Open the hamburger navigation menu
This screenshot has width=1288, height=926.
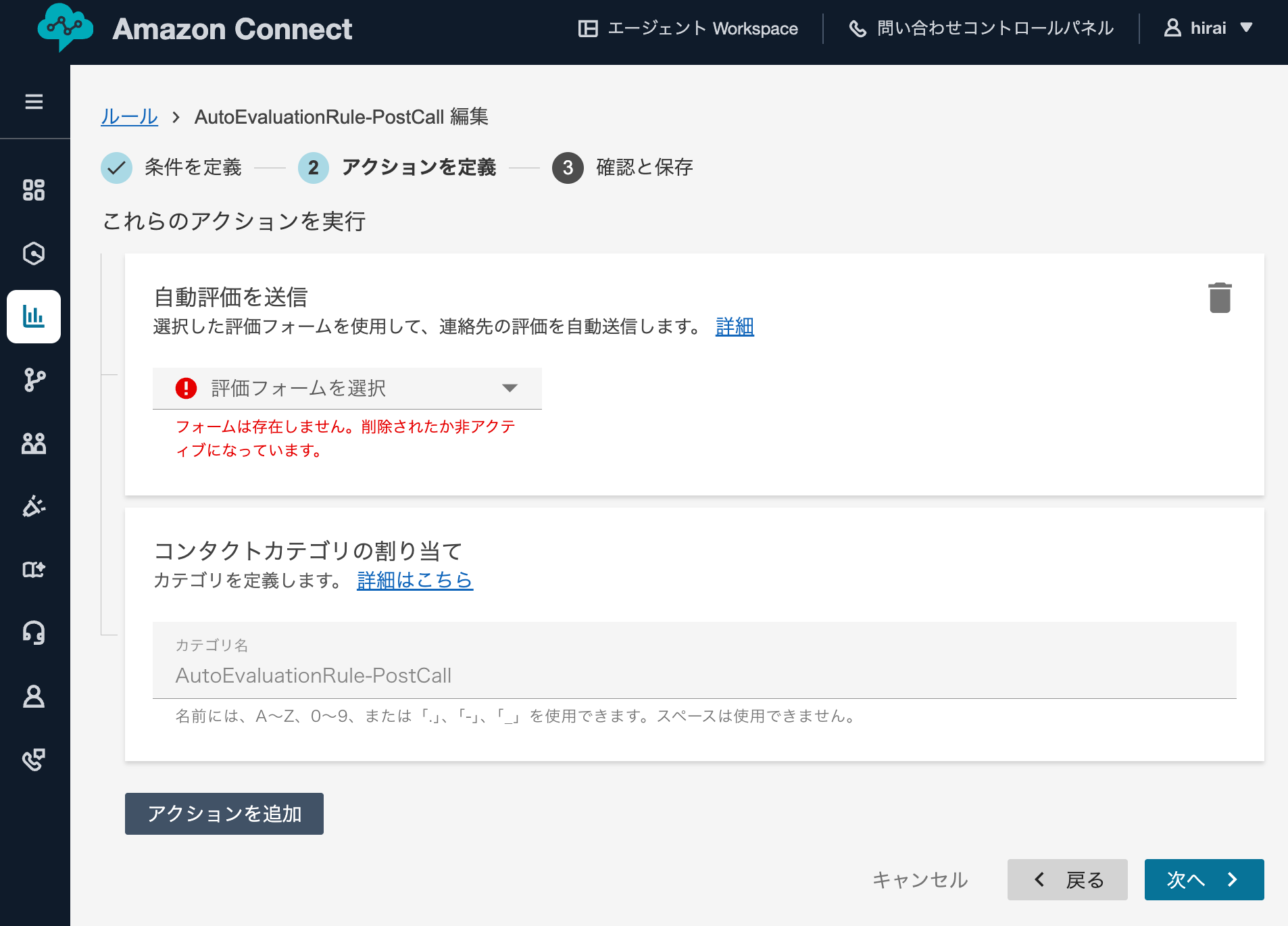click(x=34, y=101)
